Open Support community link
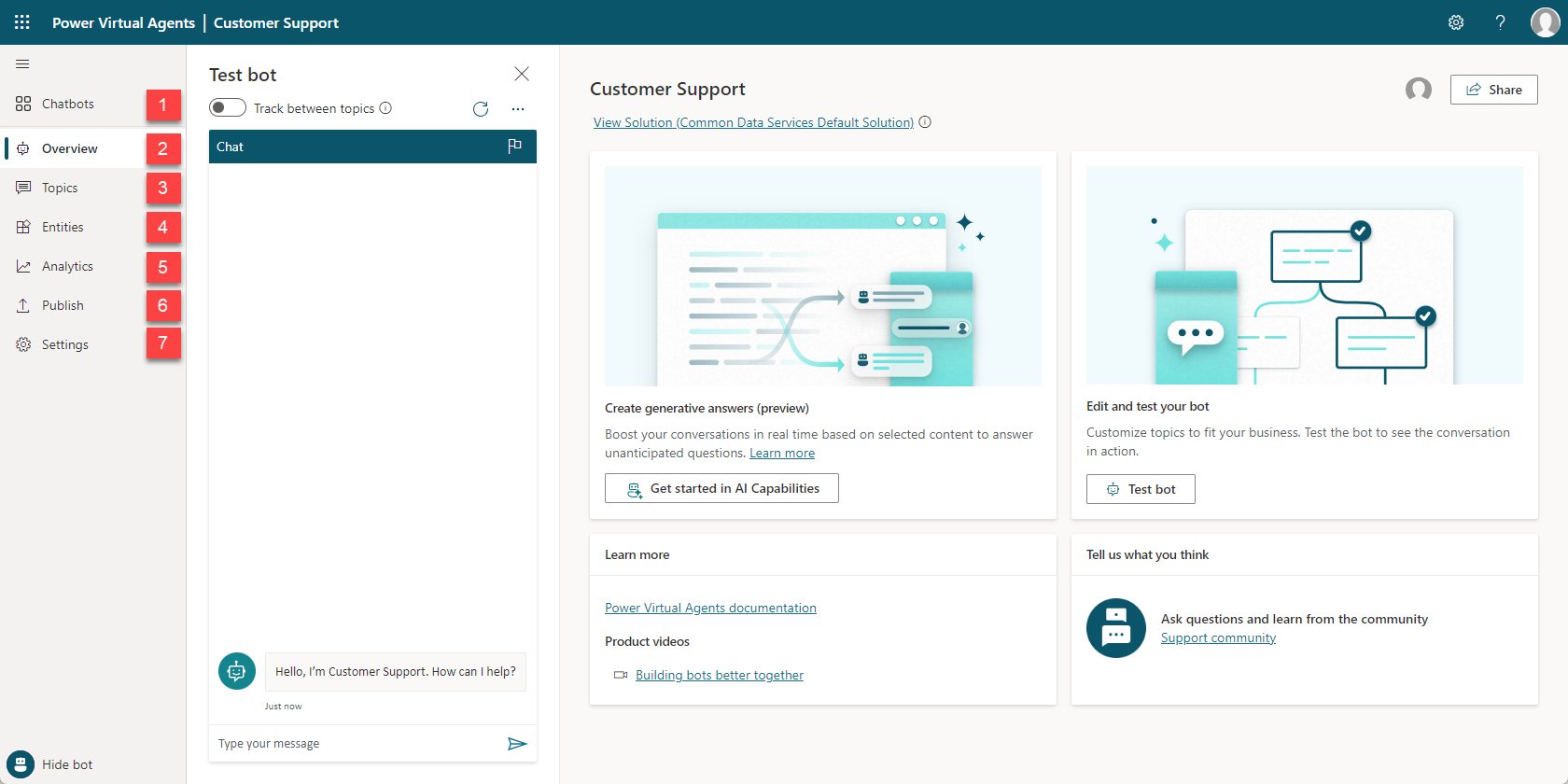This screenshot has width=1568, height=784. point(1218,637)
